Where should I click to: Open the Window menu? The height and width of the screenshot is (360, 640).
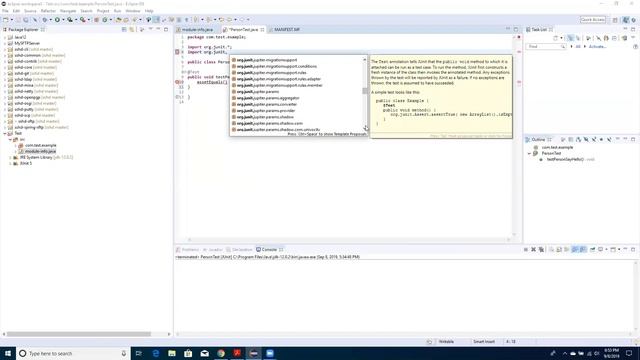click(133, 11)
